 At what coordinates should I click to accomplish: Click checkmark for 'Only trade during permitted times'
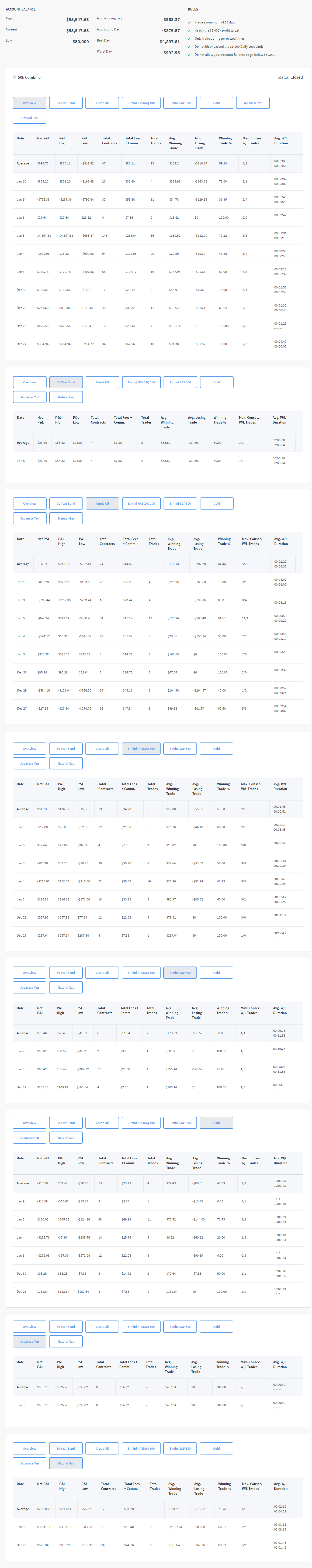click(x=189, y=38)
